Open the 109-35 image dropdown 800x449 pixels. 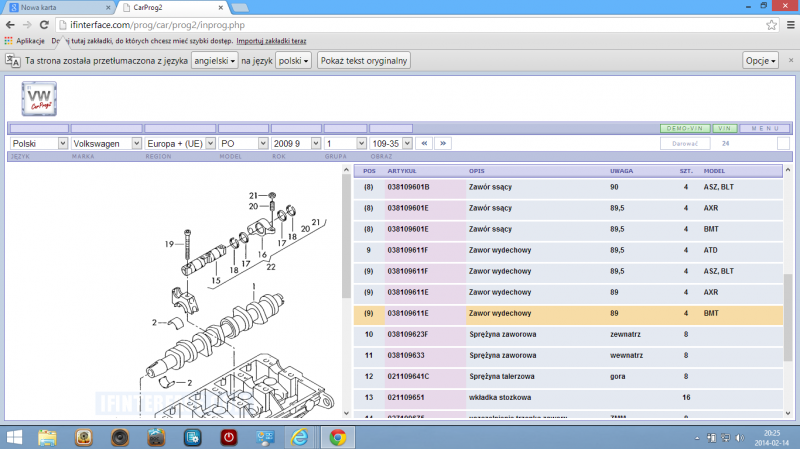pyautogui.click(x=391, y=143)
